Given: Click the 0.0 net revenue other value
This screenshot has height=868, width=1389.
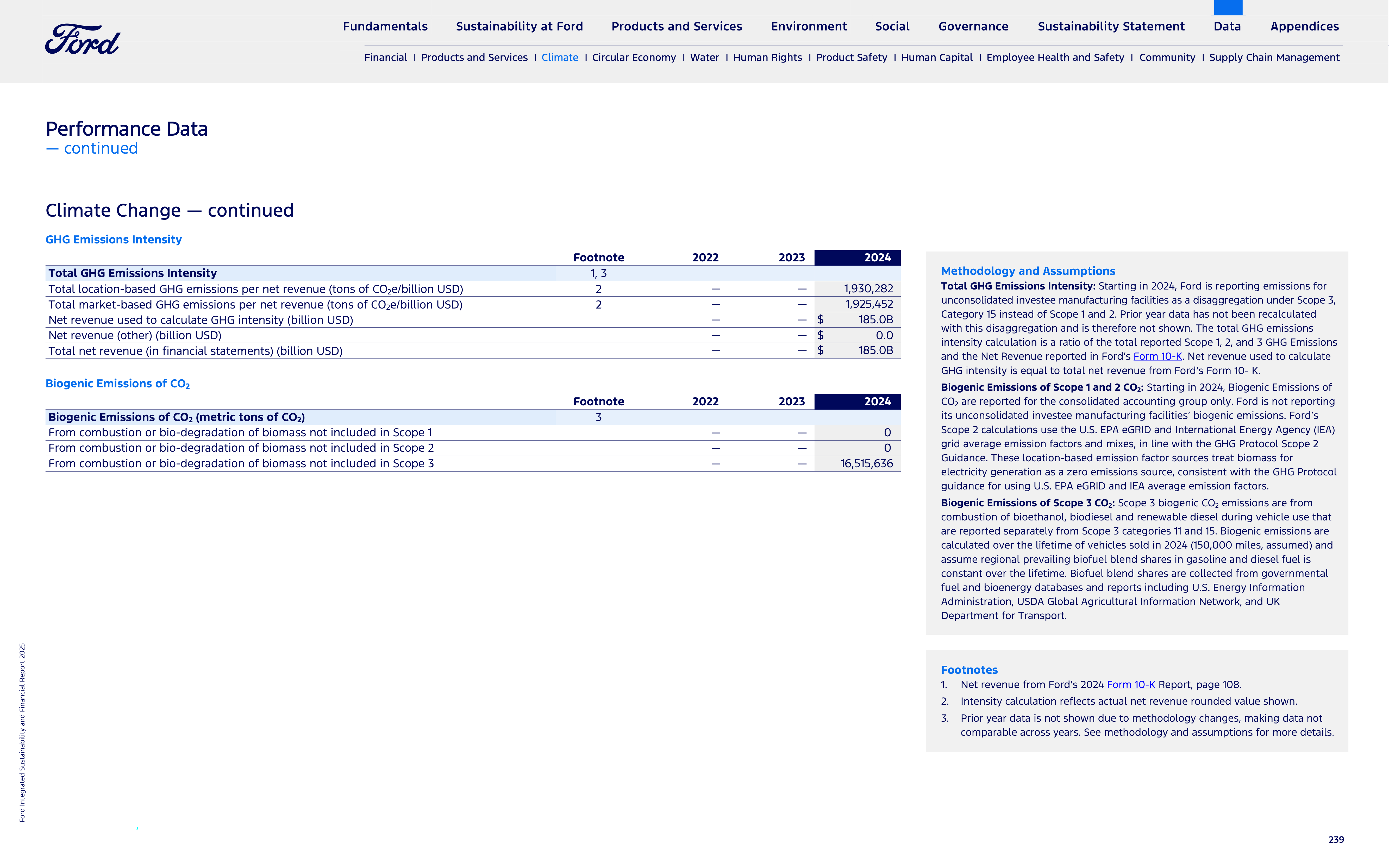Looking at the screenshot, I should pyautogui.click(x=884, y=335).
